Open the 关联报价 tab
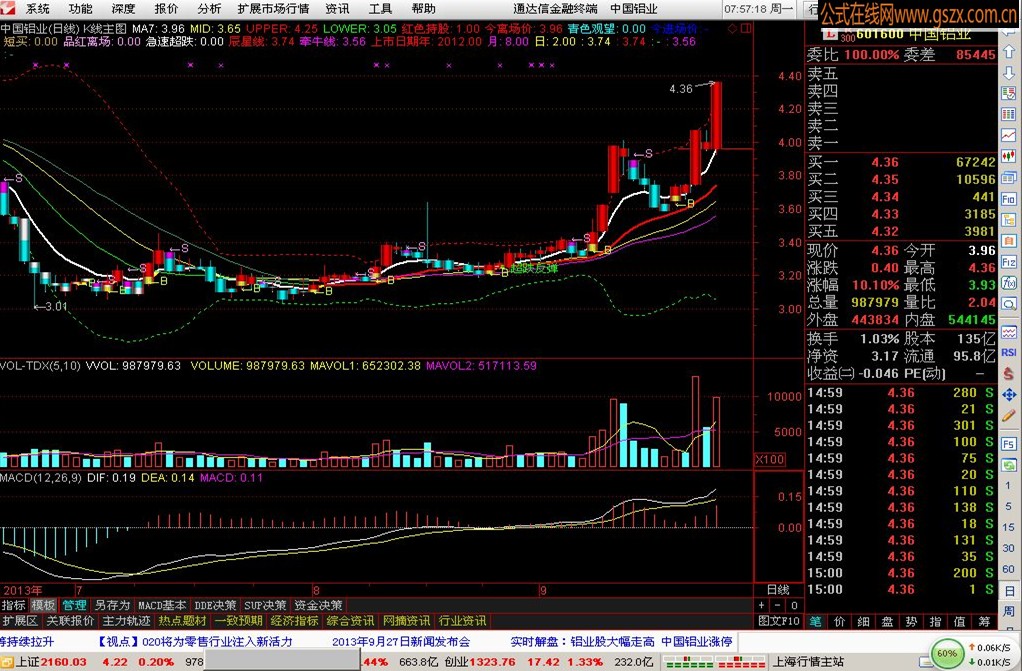The image size is (1022, 671). pyautogui.click(x=70, y=621)
